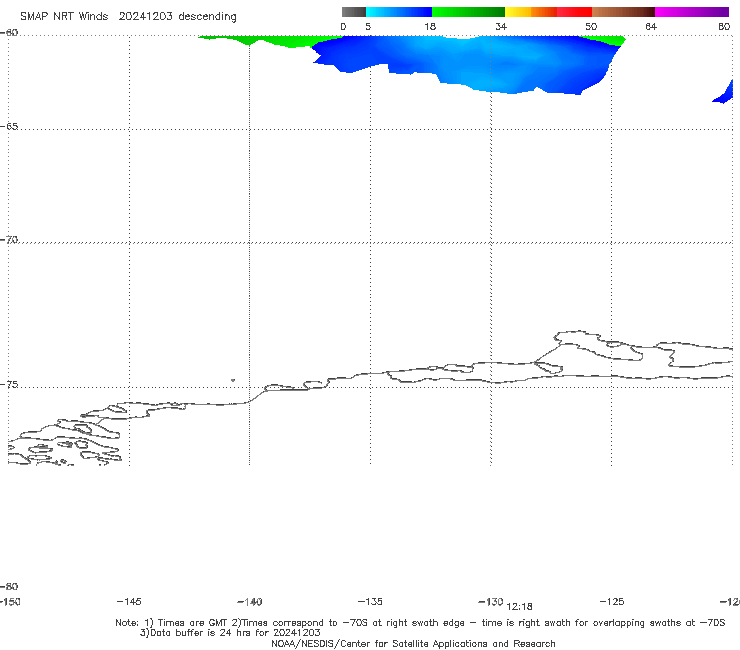Click the color bar label '50'
Screen dimensions: 740x650
coord(591,26)
